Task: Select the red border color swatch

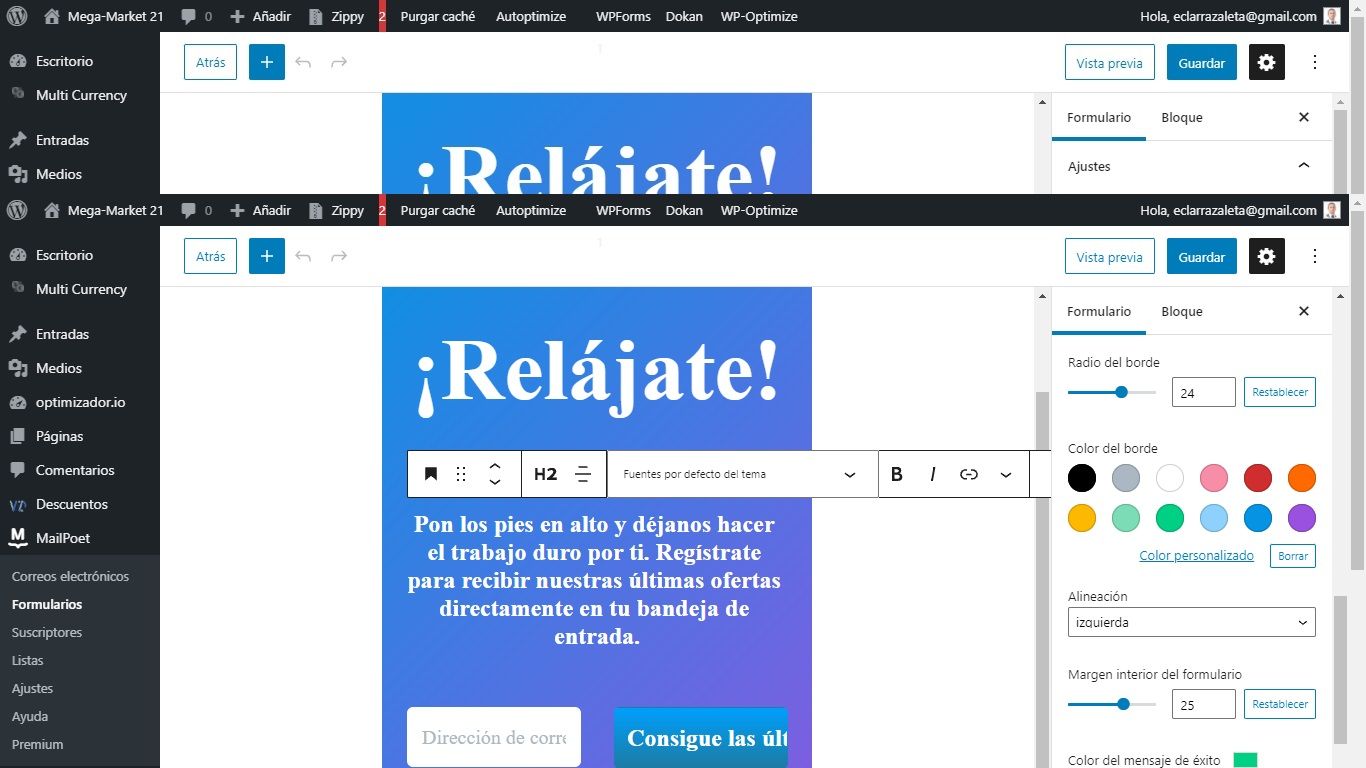Action: 1258,478
